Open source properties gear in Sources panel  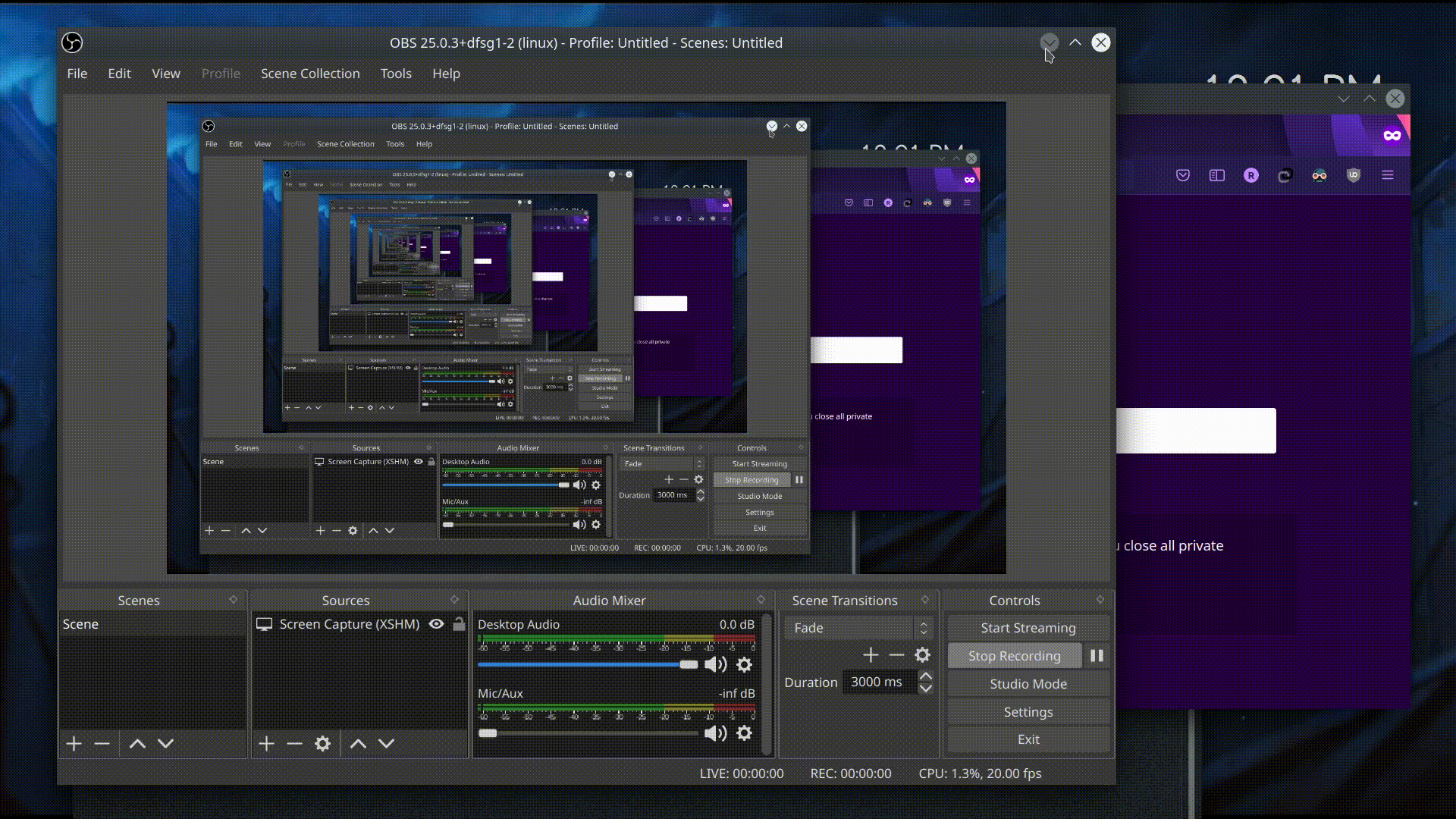click(323, 743)
